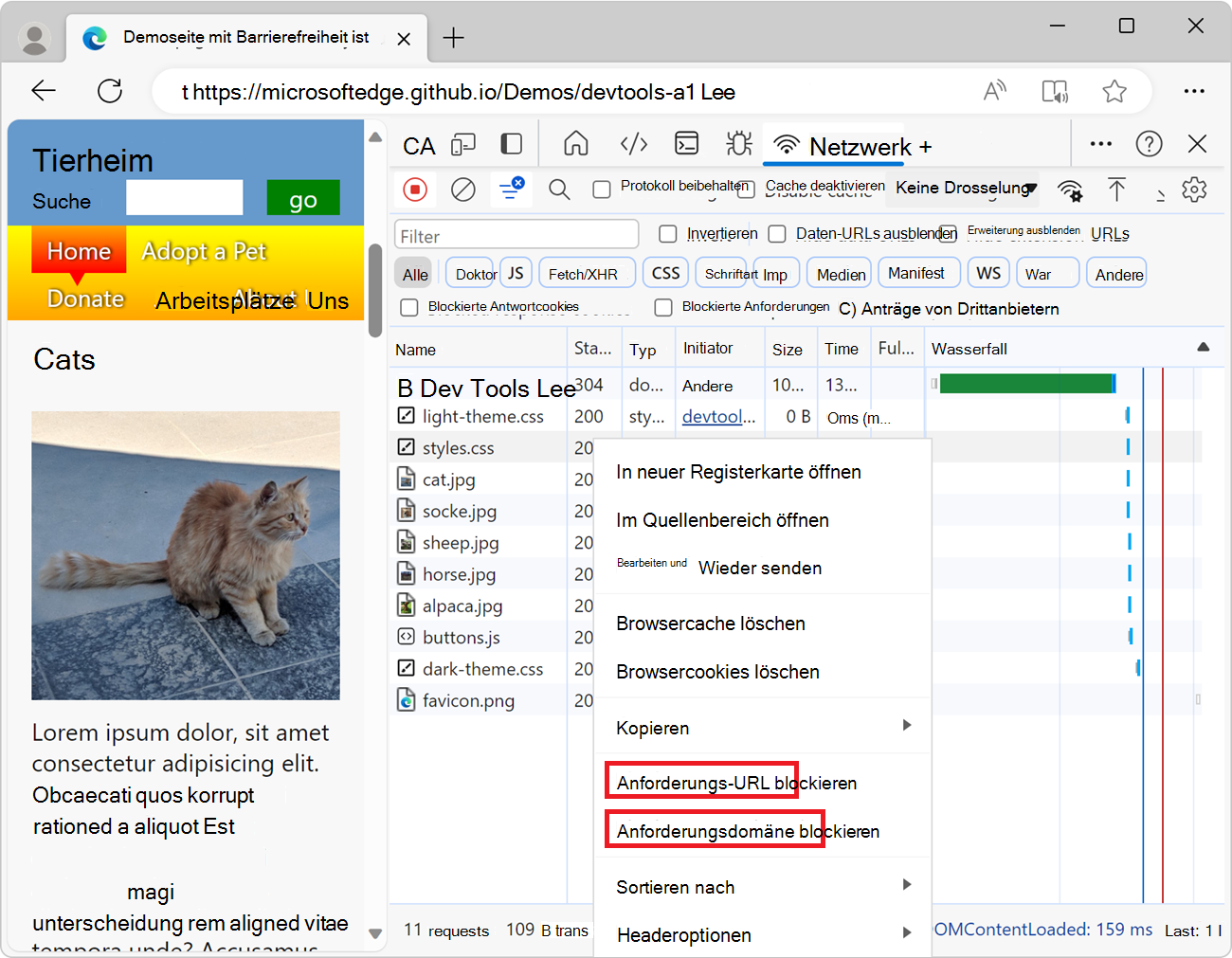The image size is (1232, 958).
Task: Open the Console tool icon
Action: tap(686, 143)
